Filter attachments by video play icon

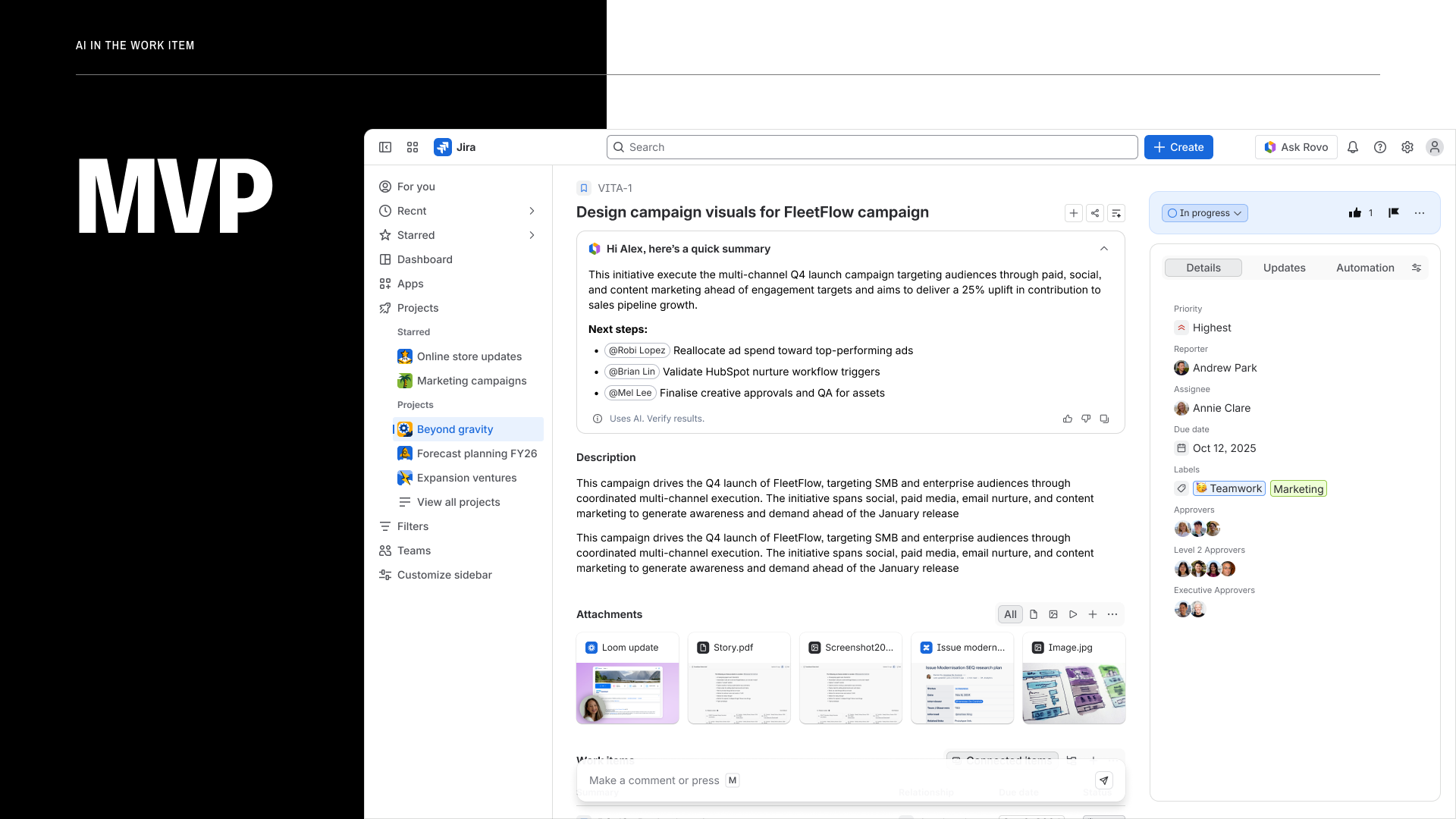click(x=1073, y=614)
